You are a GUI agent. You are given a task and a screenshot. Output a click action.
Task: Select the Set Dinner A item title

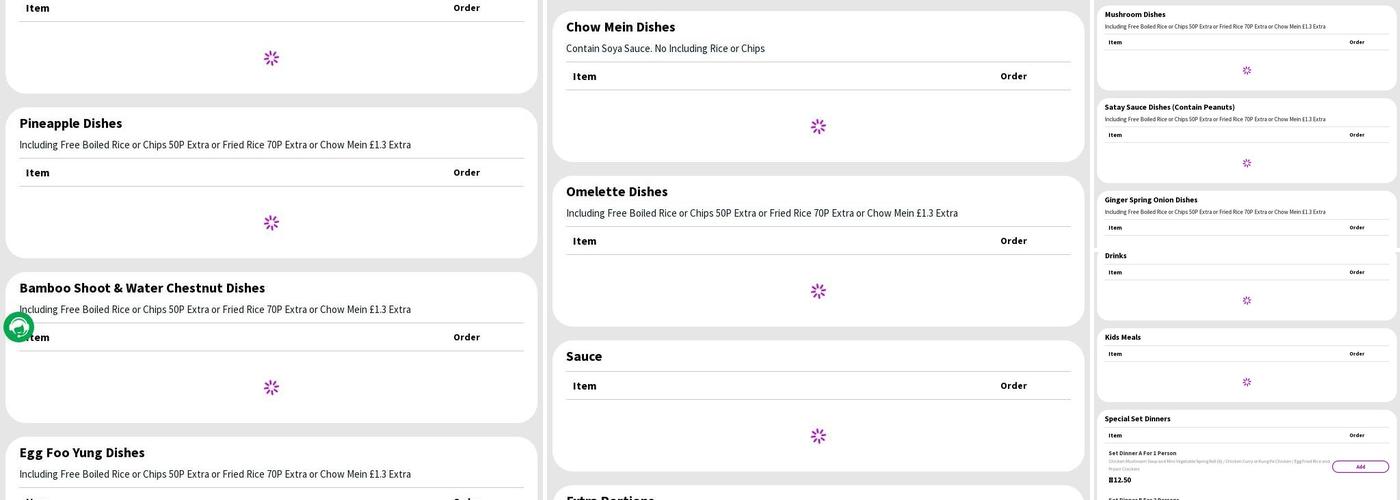(1142, 453)
